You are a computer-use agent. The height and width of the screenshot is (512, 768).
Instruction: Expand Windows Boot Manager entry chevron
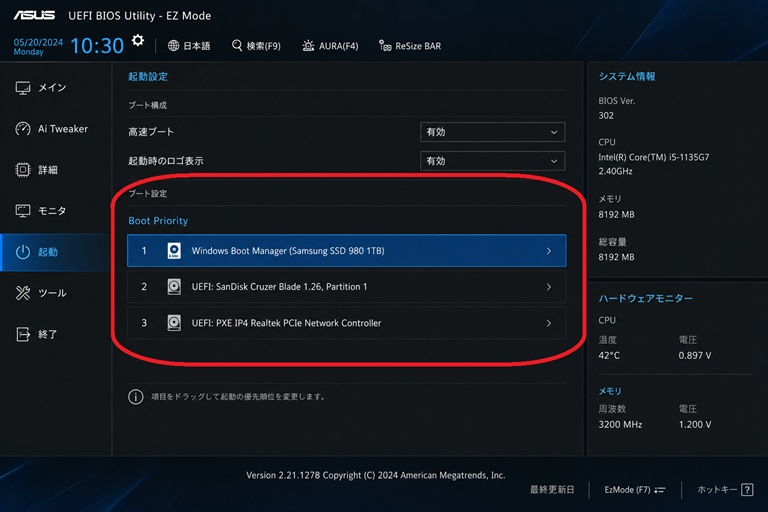coord(549,251)
